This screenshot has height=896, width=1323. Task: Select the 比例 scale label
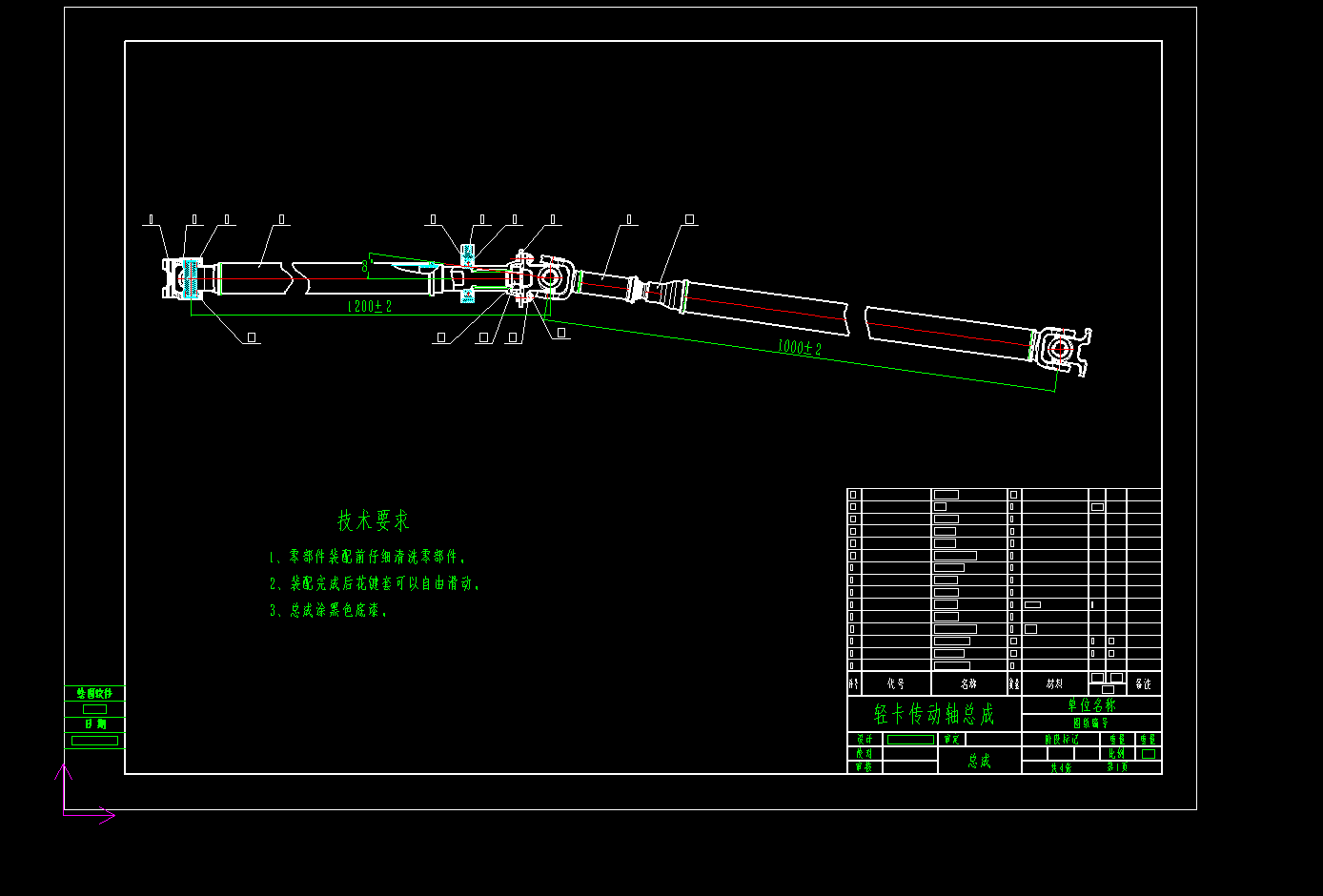[1117, 753]
